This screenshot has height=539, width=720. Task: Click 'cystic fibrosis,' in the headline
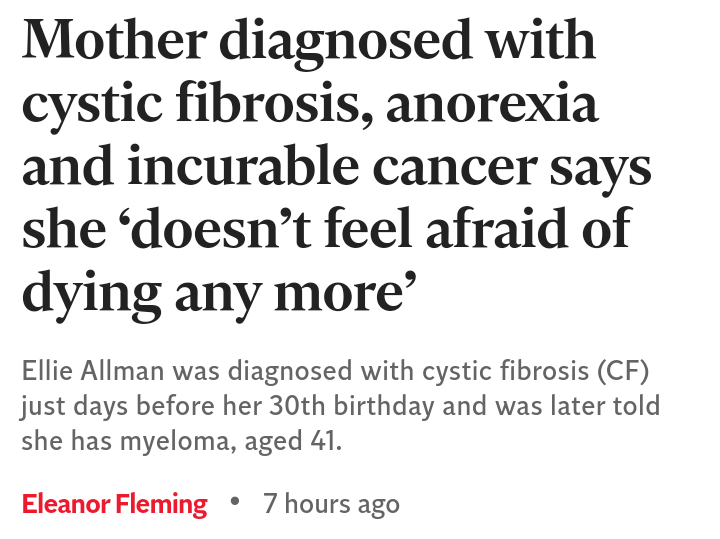(193, 105)
